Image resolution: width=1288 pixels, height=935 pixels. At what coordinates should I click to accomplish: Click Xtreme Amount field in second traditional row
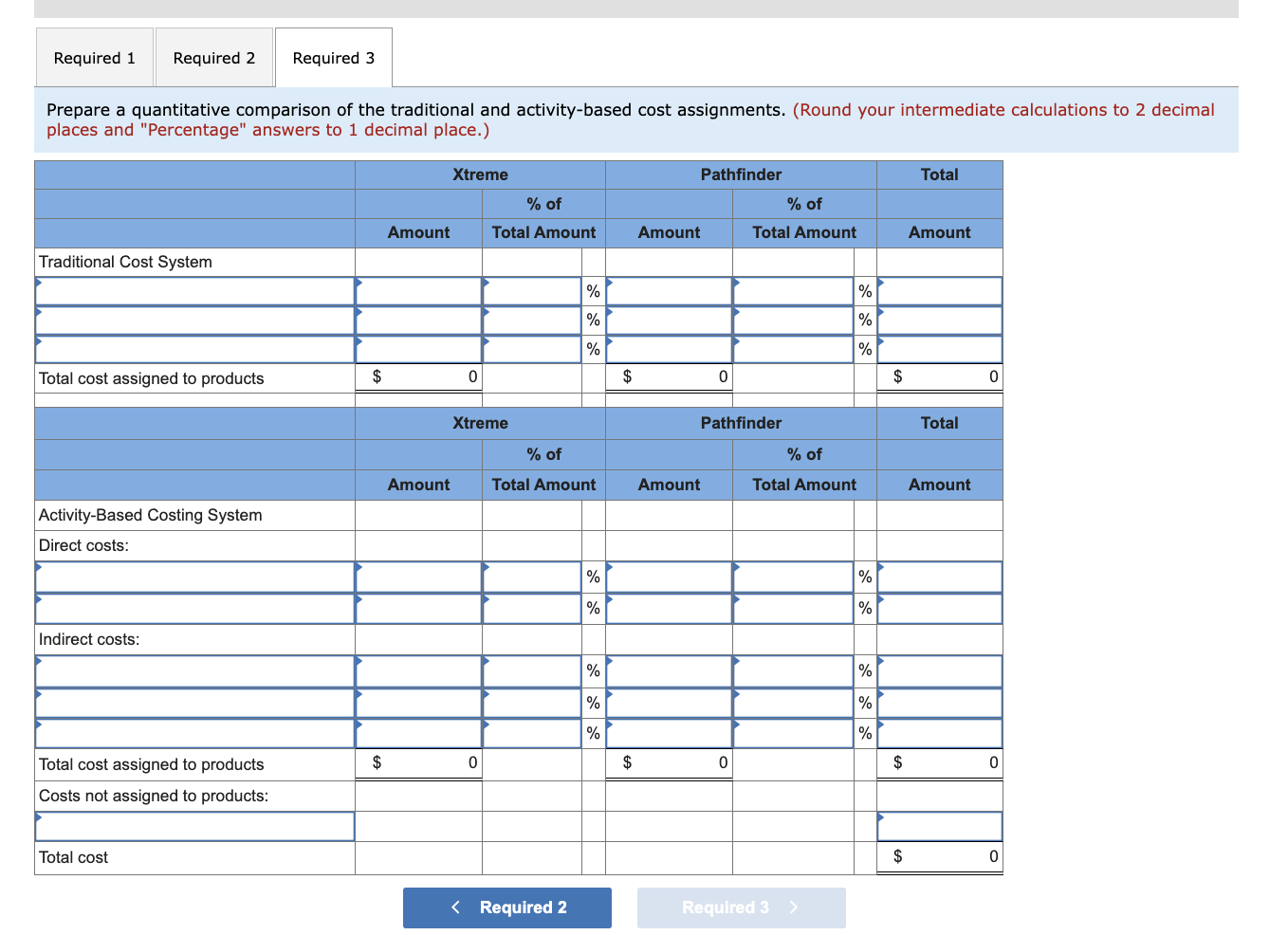click(x=419, y=321)
